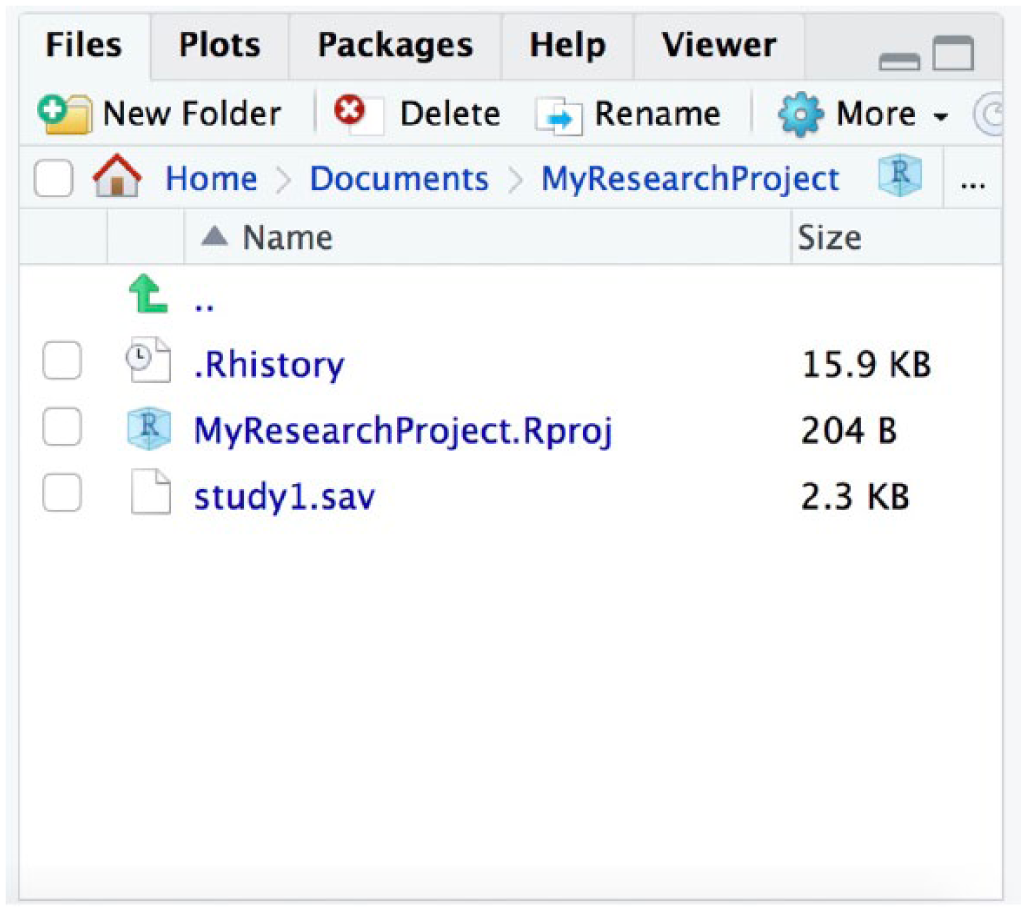This screenshot has height=912, width=1026.
Task: Select the MyResearchProject.Rproj checkbox
Action: [x=62, y=430]
